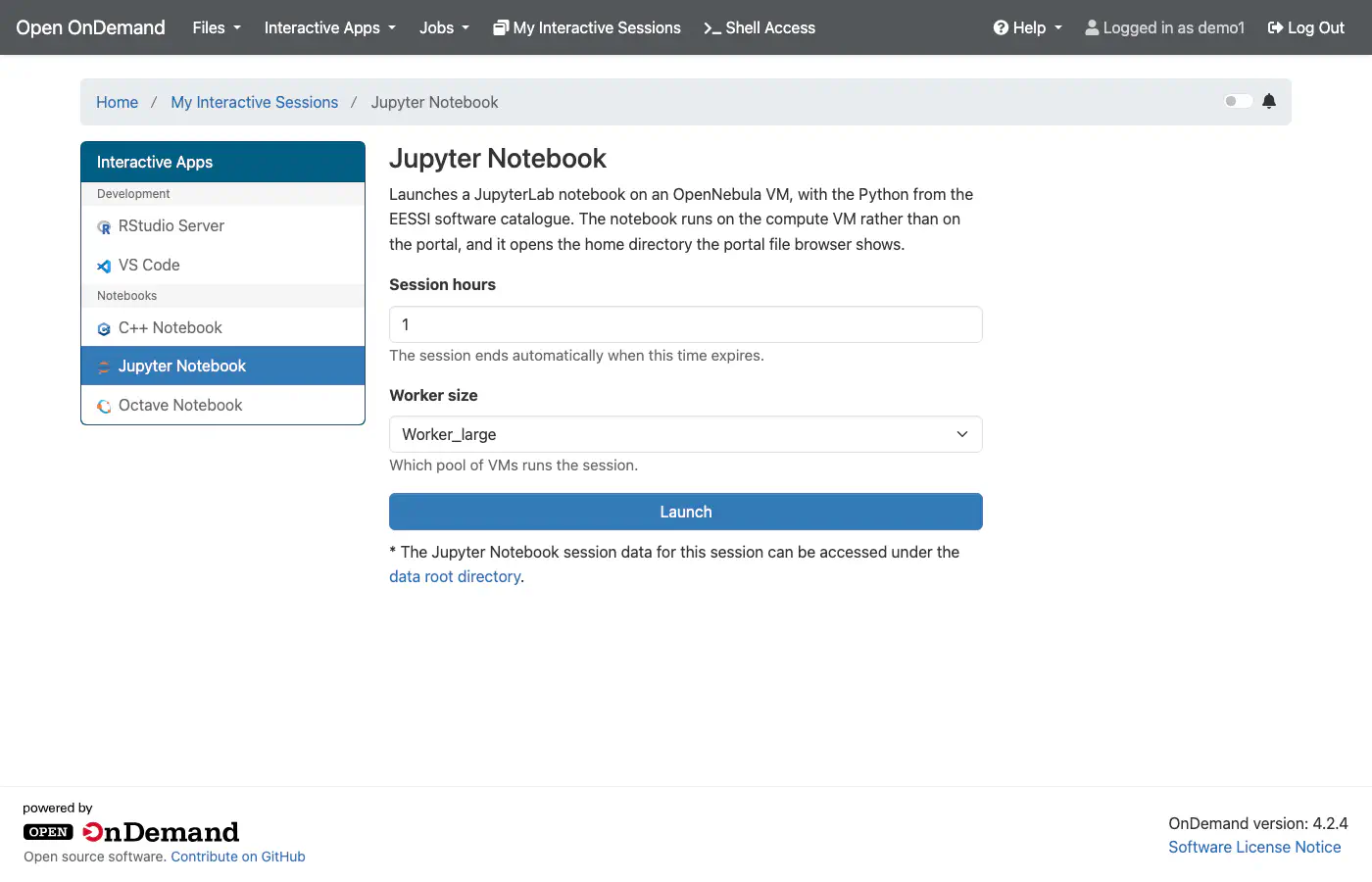
Task: Click the Shell Access terminal prompt icon
Action: [712, 28]
